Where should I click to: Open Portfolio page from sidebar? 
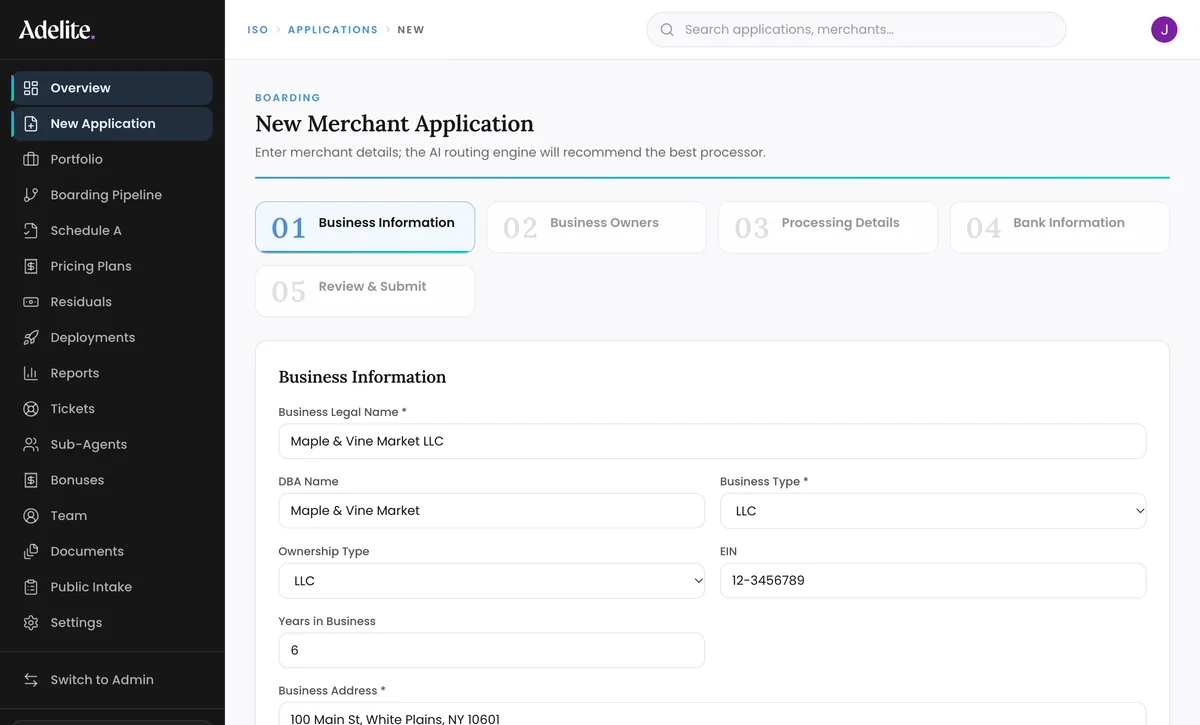tap(112, 159)
